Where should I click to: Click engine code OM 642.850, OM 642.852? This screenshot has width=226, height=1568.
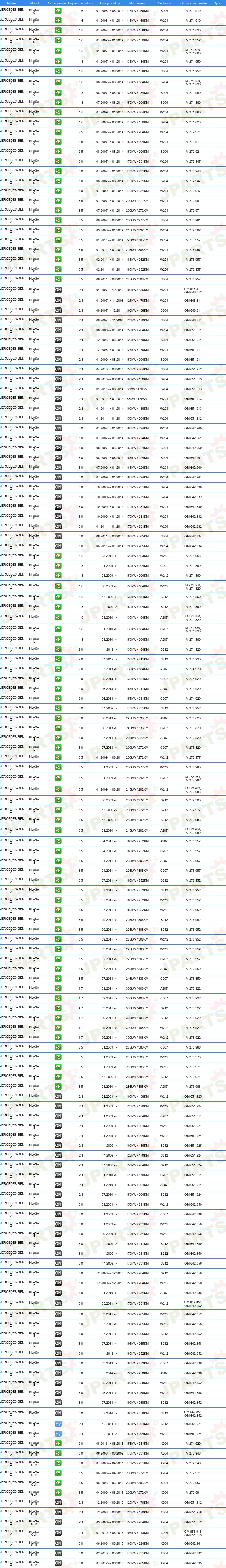tap(194, 1304)
